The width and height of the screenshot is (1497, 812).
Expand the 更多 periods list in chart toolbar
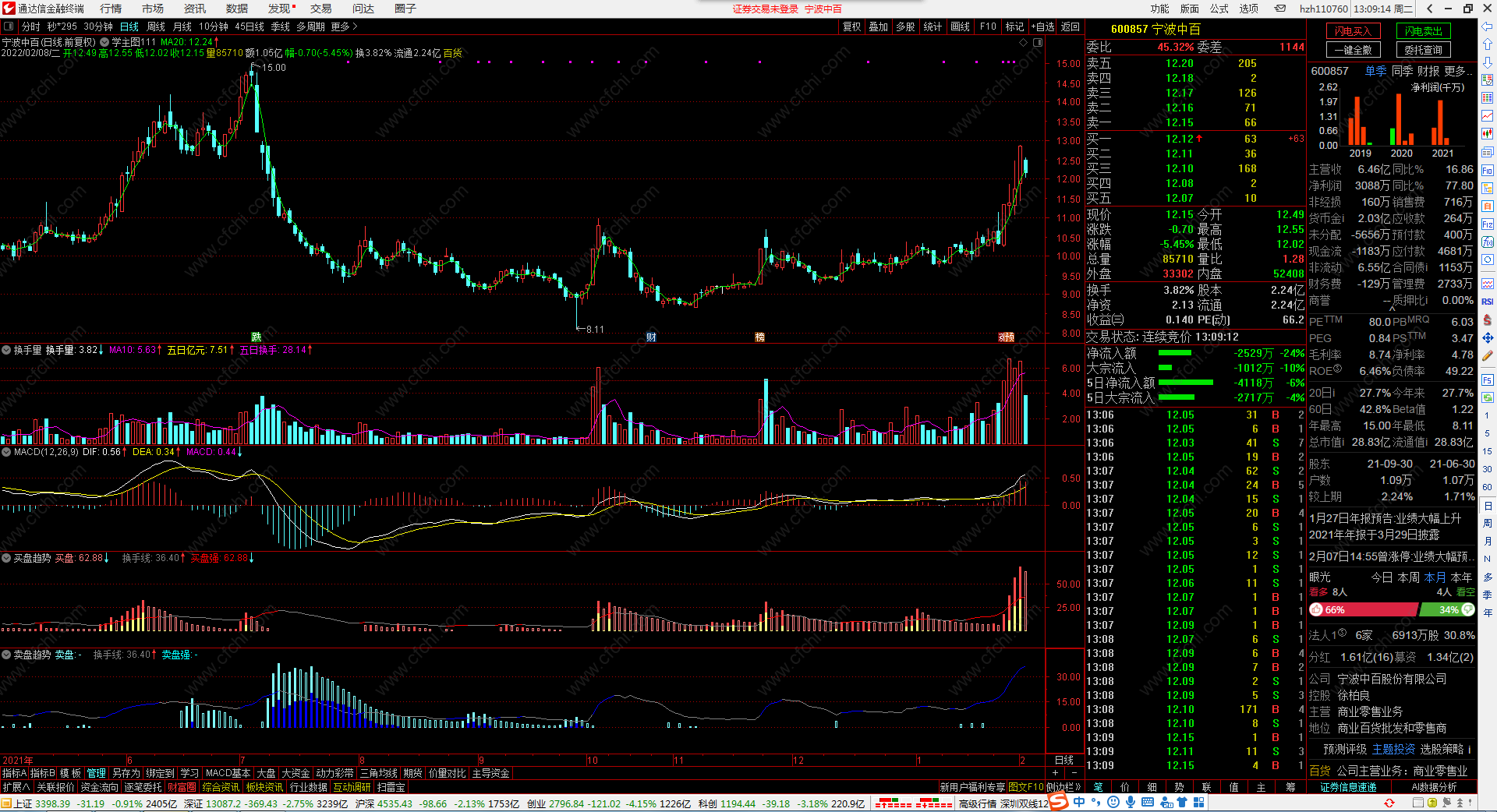pos(344,26)
